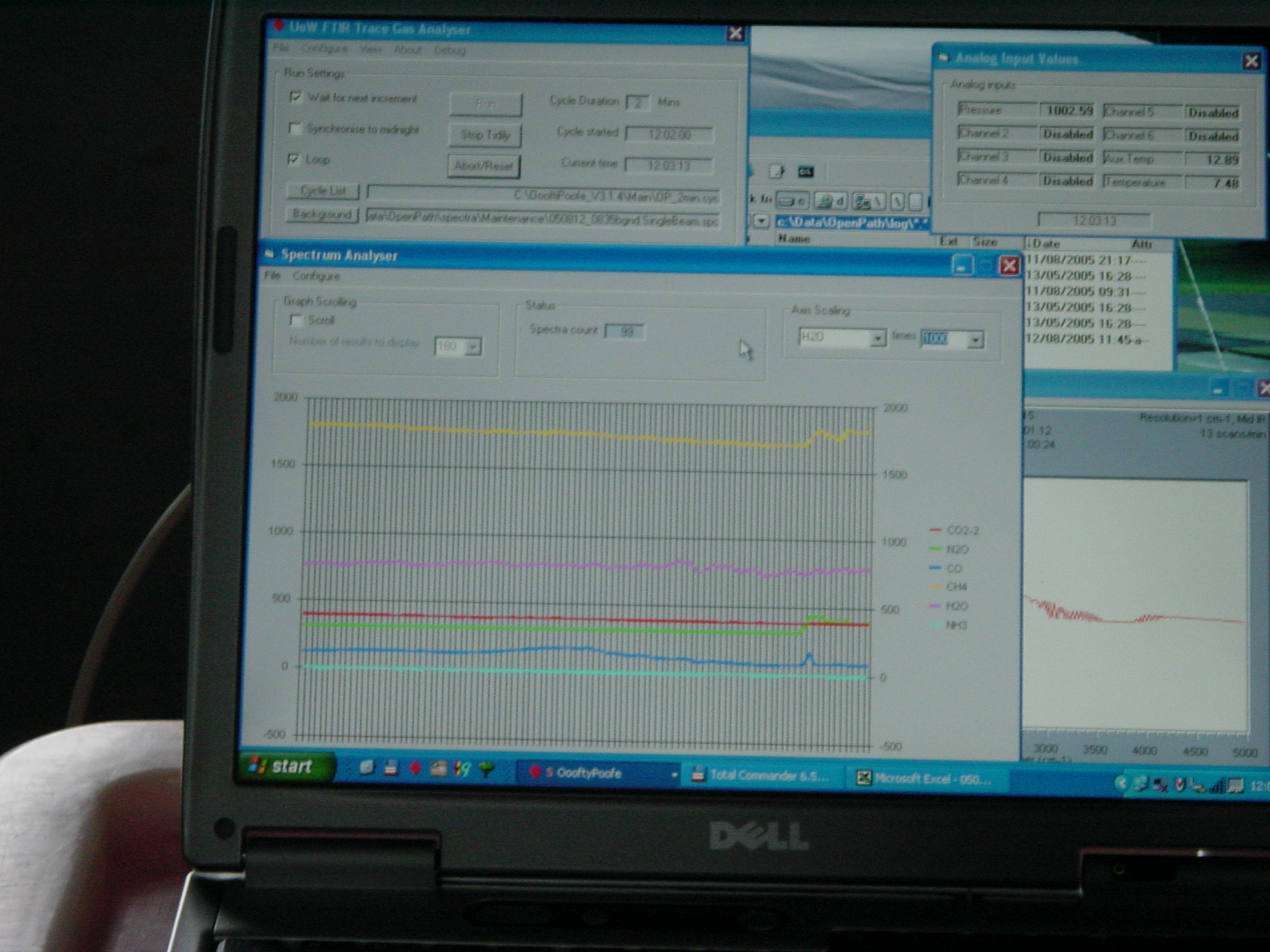Click the Analog Input Values window title icon
This screenshot has height=952, width=1270.
click(944, 57)
